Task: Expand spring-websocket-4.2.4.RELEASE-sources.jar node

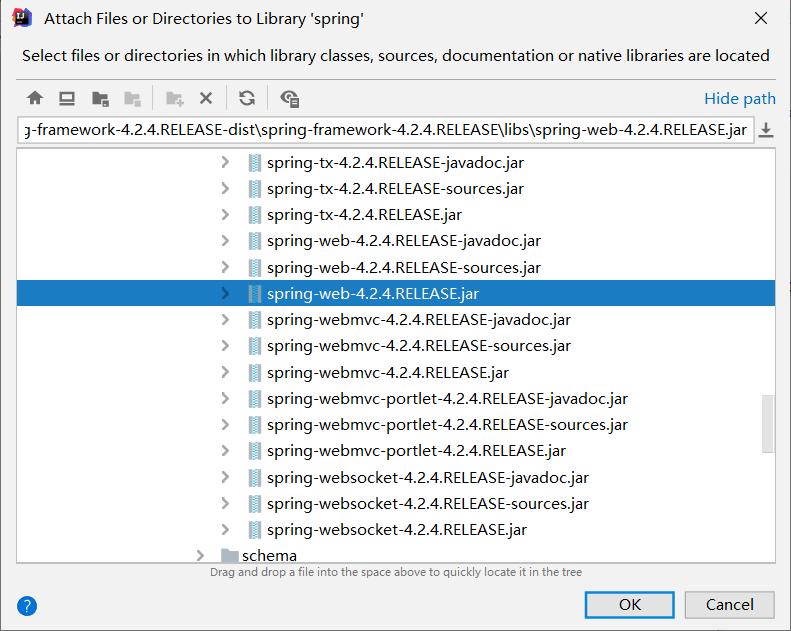Action: coord(225,503)
